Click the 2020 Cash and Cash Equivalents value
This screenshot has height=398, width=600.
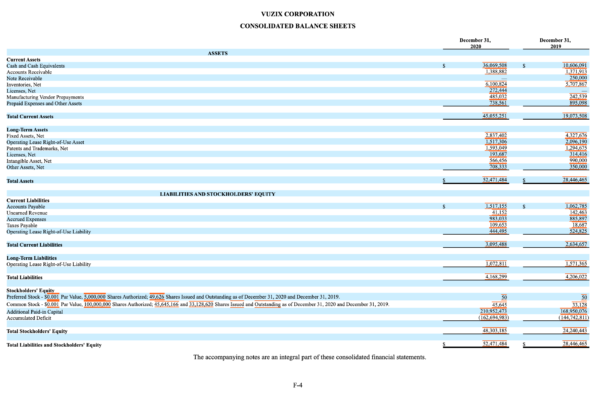coord(495,65)
